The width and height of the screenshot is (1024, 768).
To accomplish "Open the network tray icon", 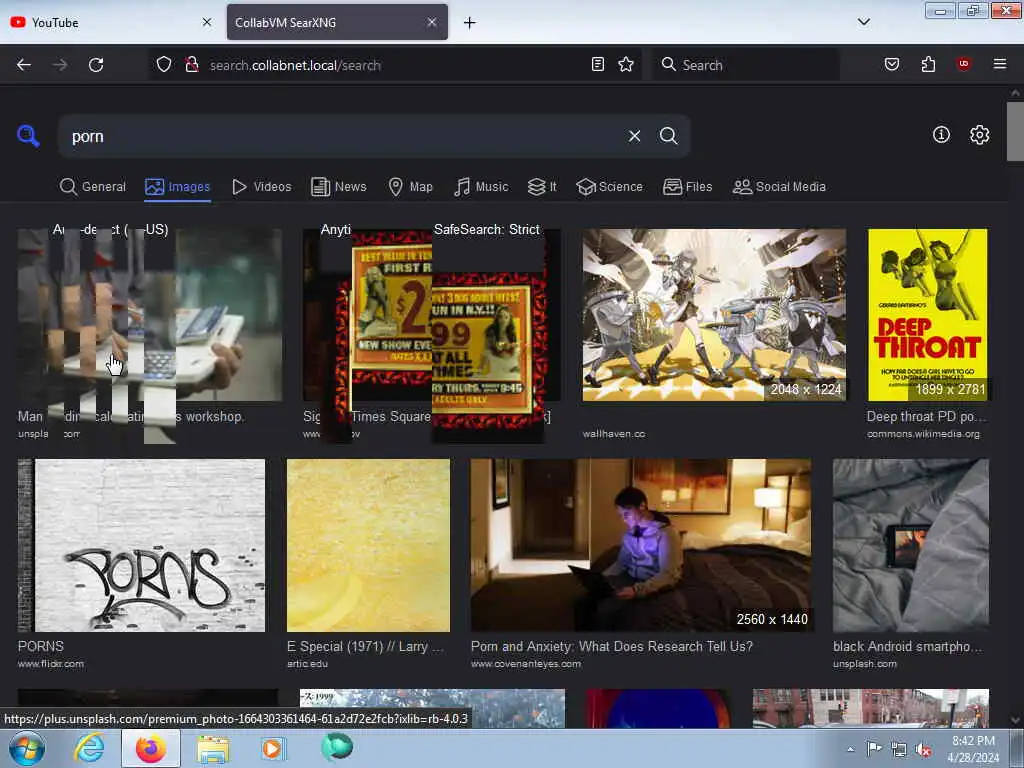I will (x=899, y=750).
